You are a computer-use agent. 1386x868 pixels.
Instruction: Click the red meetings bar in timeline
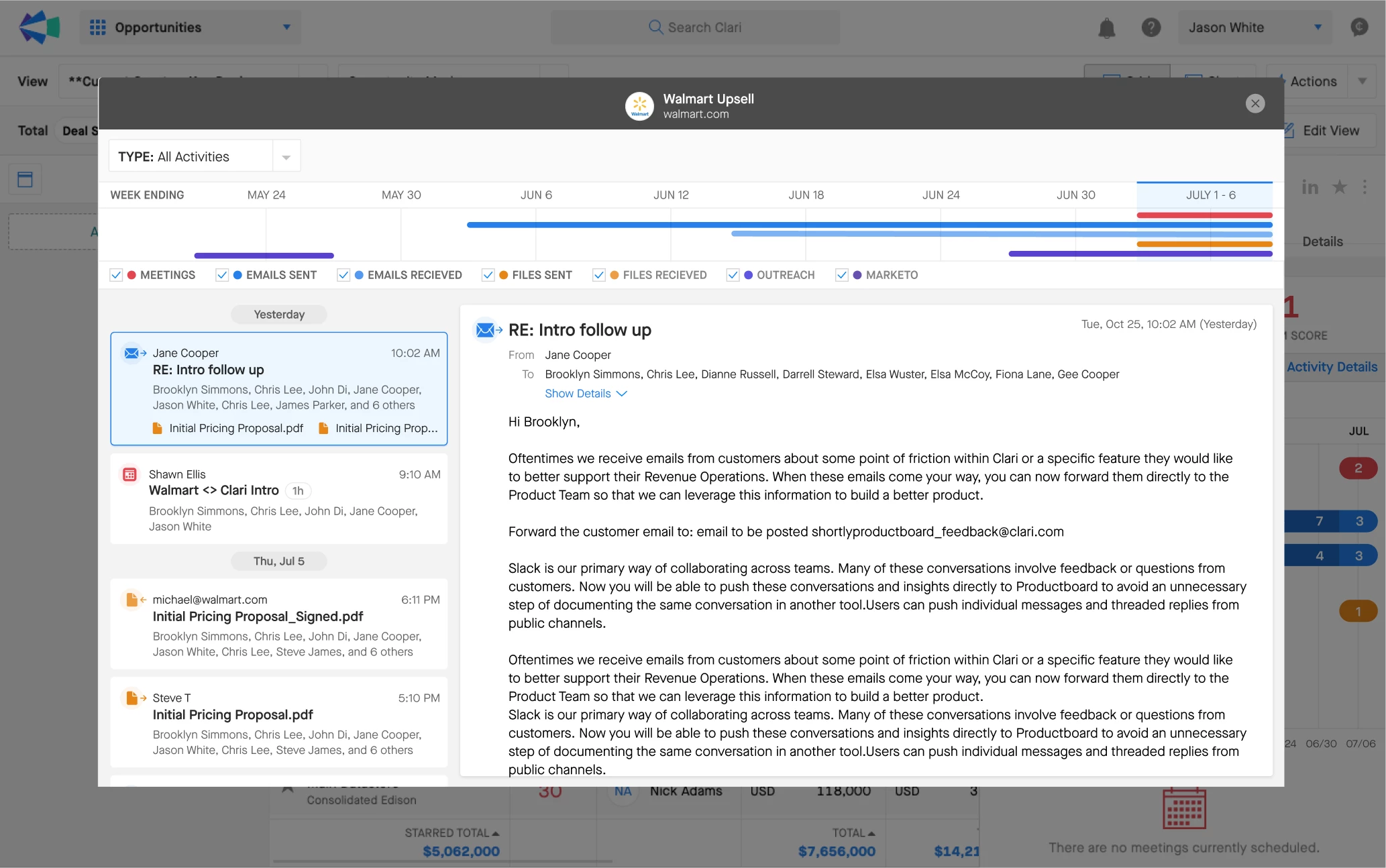[x=1204, y=215]
